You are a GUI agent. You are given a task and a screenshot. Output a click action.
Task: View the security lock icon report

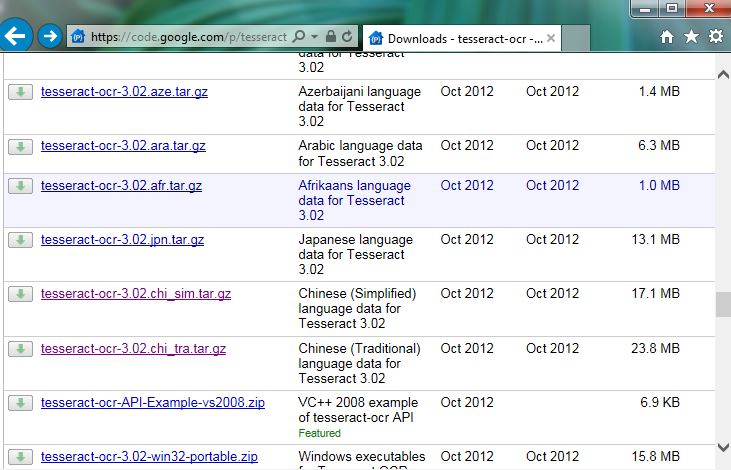pos(331,36)
